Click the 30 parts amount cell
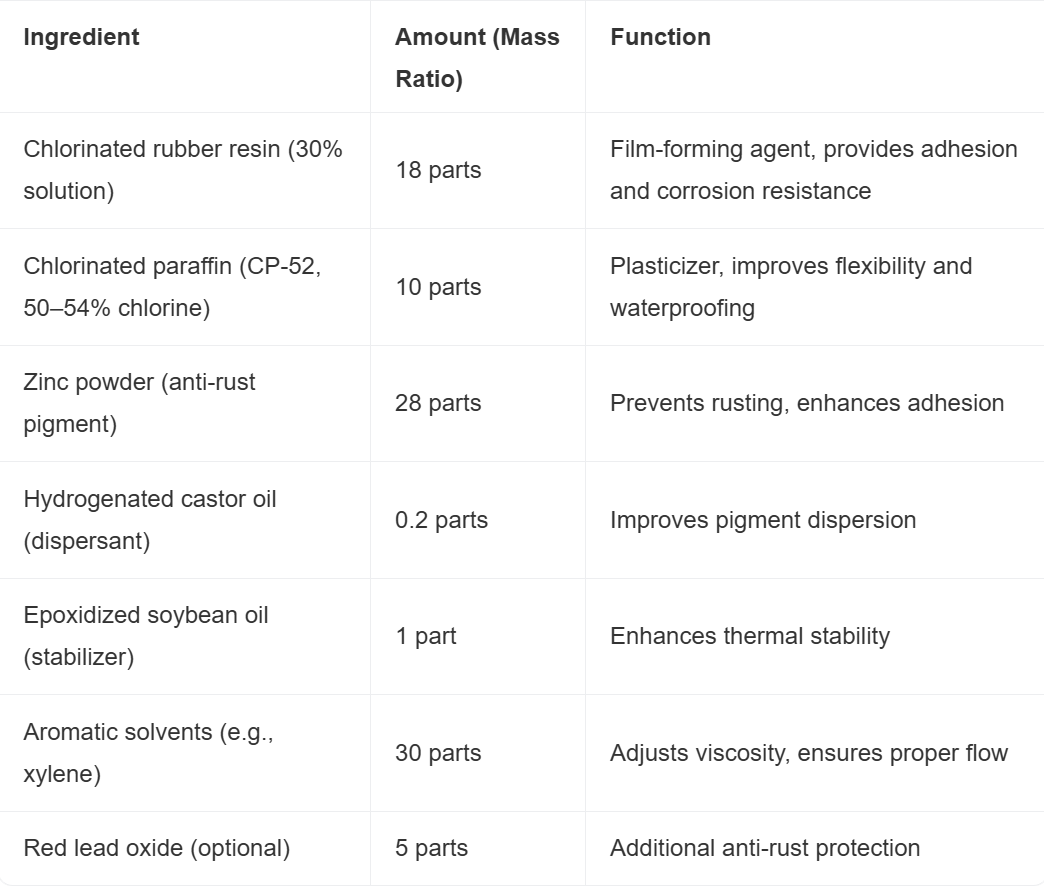The width and height of the screenshot is (1044, 890). pyautogui.click(x=438, y=753)
